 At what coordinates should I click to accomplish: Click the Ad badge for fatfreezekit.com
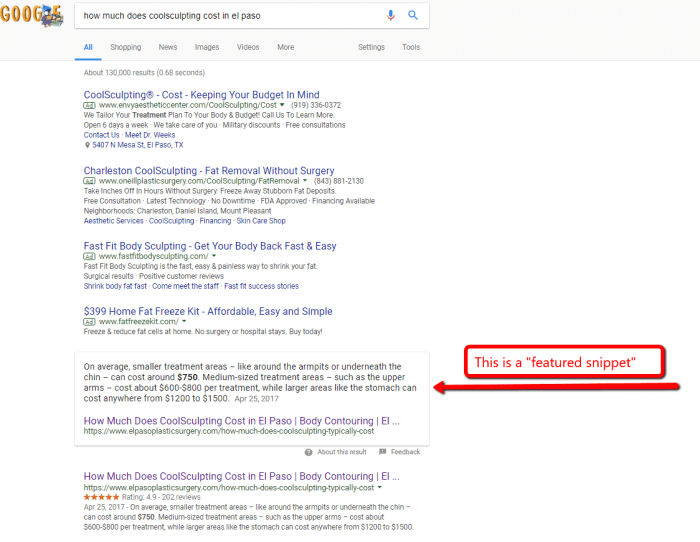coord(89,322)
